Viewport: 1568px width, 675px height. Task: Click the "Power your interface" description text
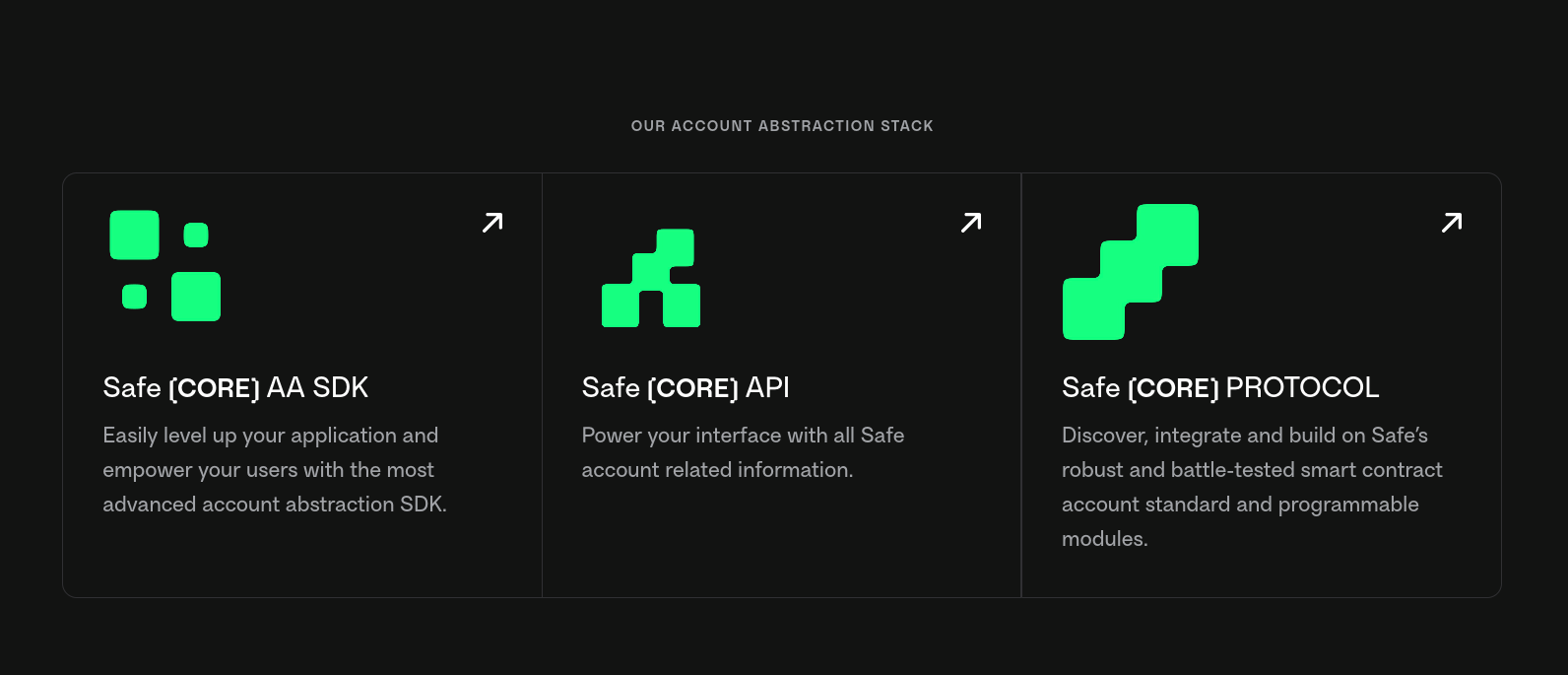tap(743, 452)
